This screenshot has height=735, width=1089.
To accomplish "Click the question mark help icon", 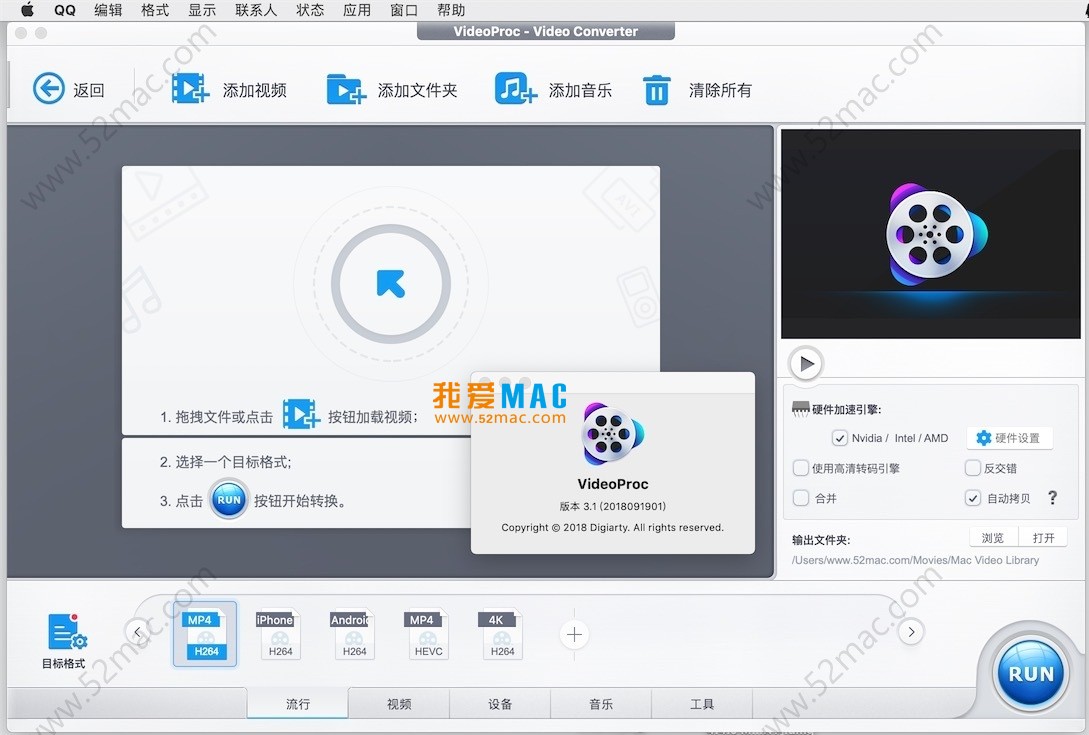I will [x=1052, y=497].
